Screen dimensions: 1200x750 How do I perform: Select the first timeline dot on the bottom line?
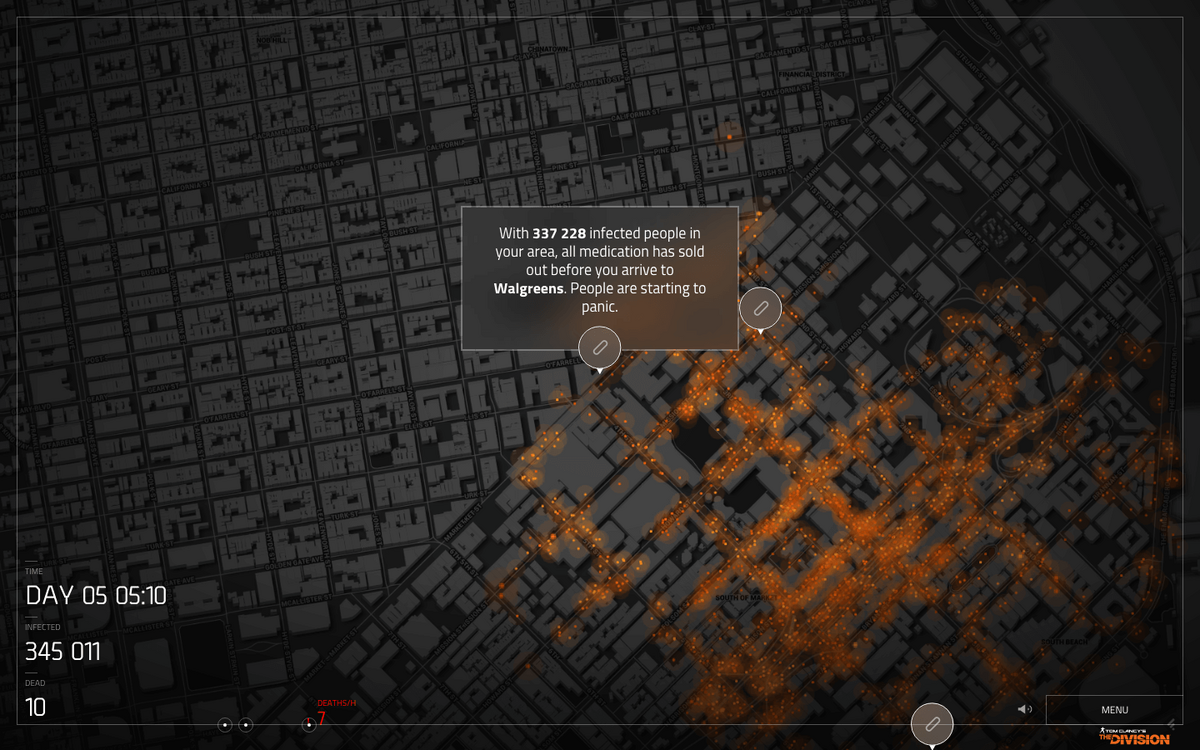pos(225,724)
